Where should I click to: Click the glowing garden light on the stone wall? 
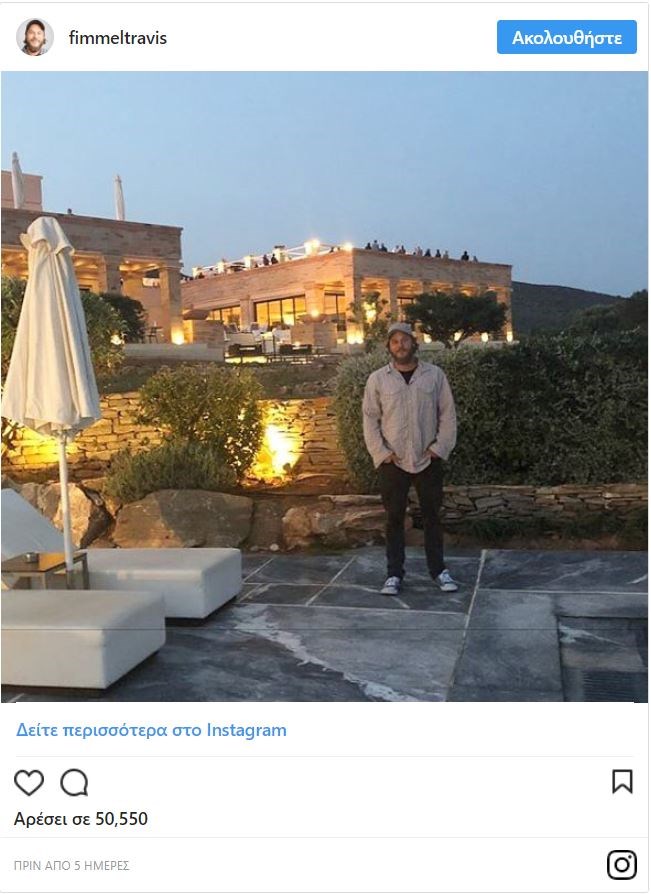pos(279,450)
